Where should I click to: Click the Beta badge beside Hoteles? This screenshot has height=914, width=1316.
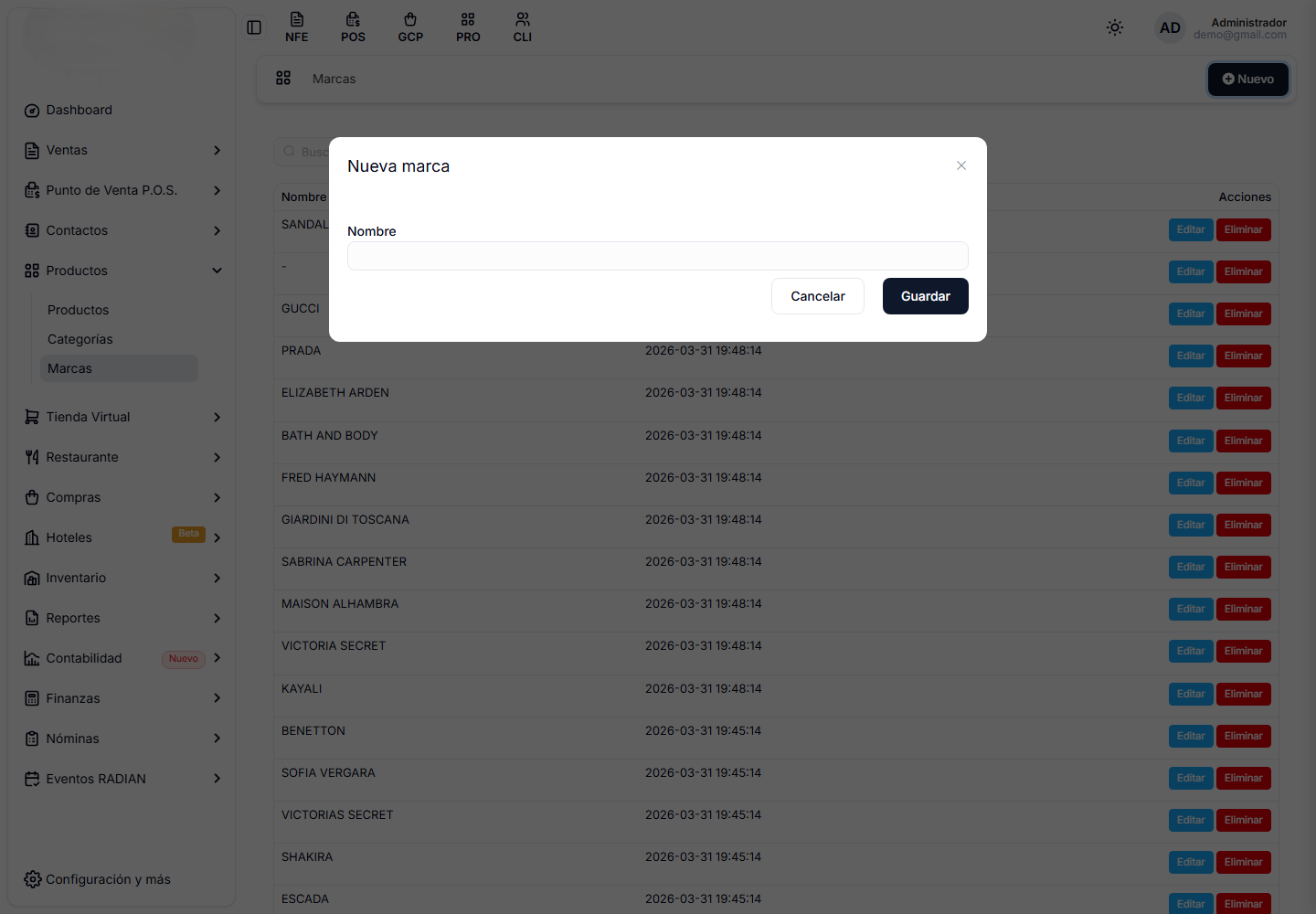tap(188, 534)
